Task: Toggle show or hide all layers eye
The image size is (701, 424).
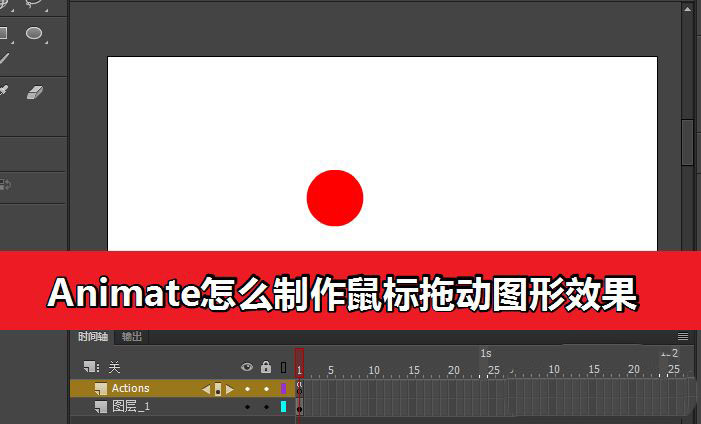Action: [247, 367]
